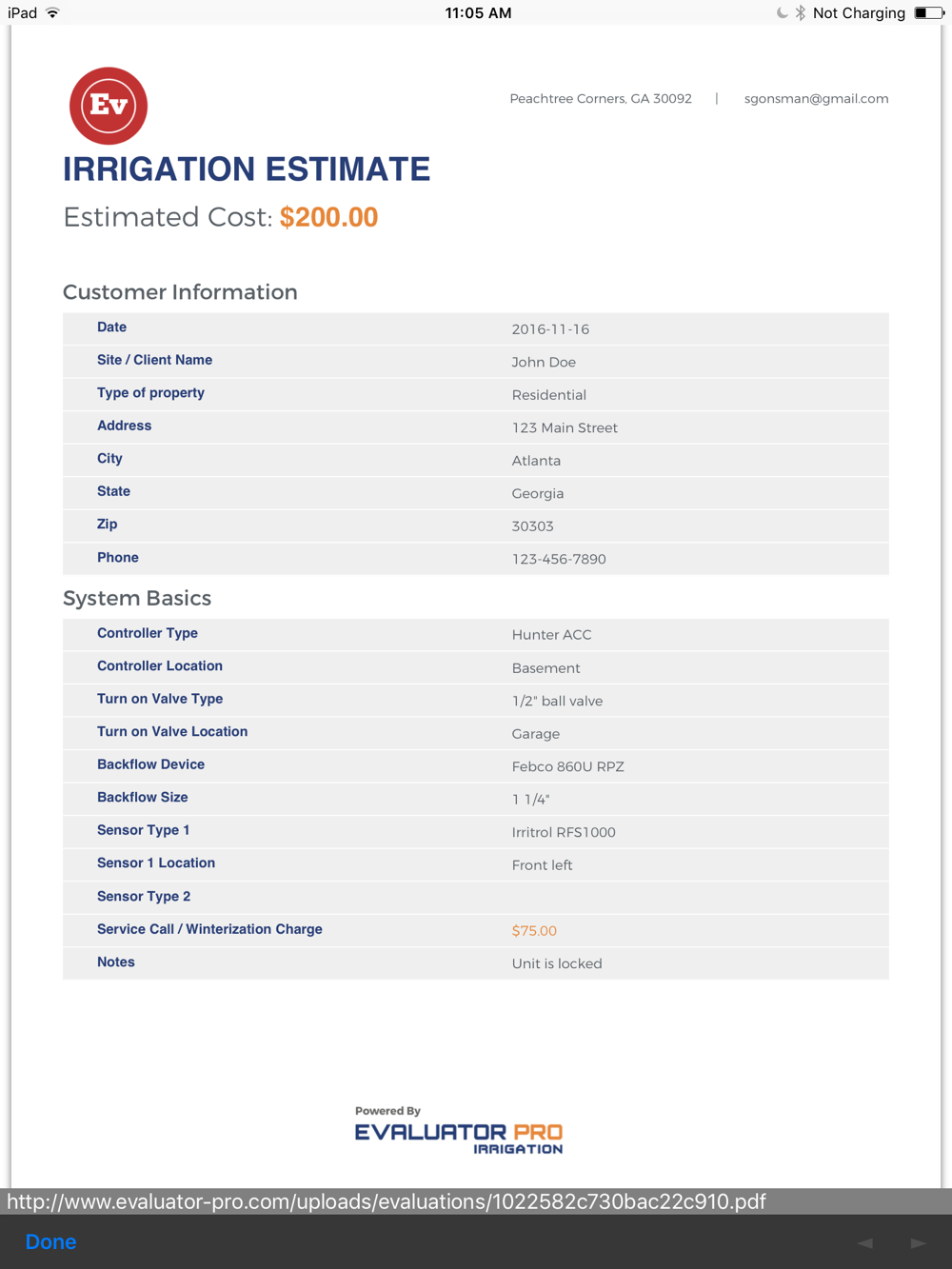
Task: Tap the Do Not Disturb moon icon
Action: coord(782,12)
